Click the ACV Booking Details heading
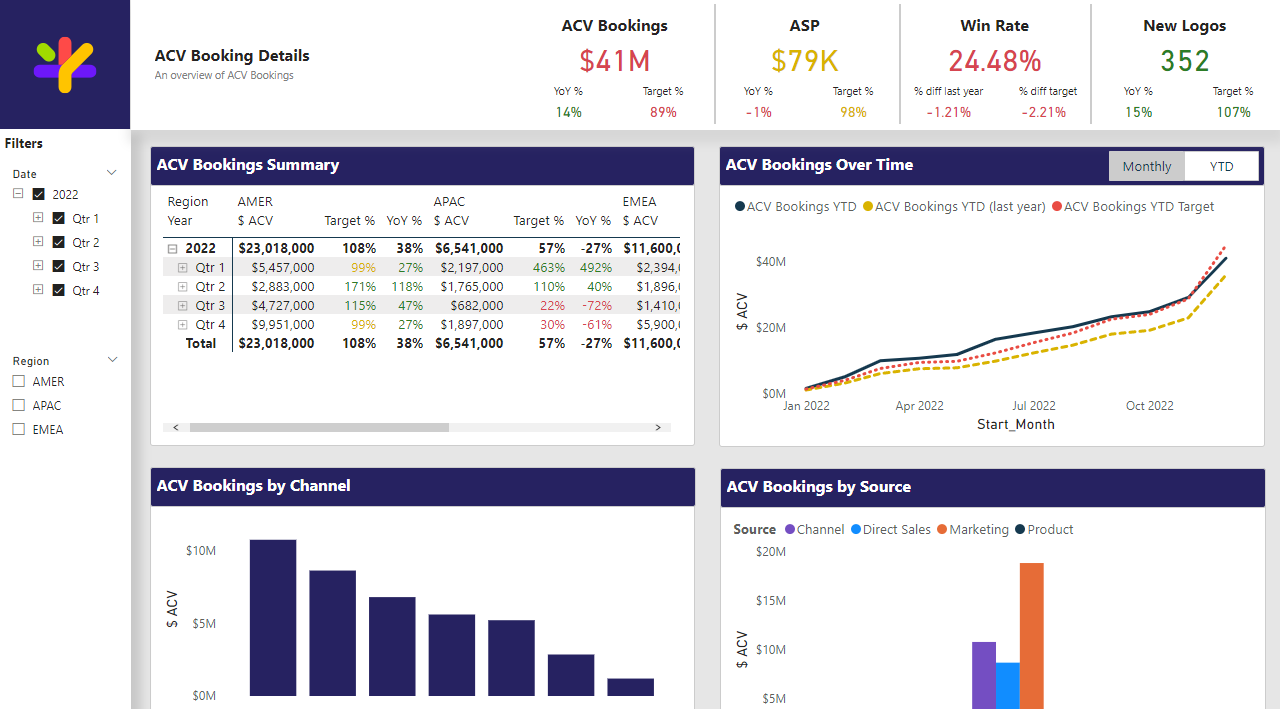Viewport: 1280px width, 709px height. (x=232, y=56)
